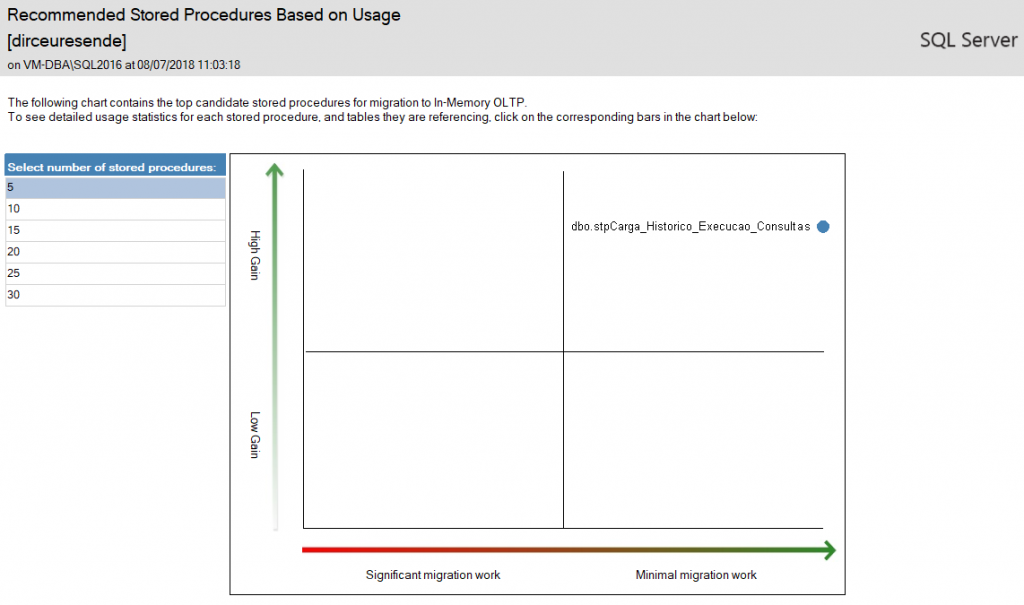This screenshot has width=1024, height=605.
Task: Click the SQL Server logo text
Action: [968, 41]
